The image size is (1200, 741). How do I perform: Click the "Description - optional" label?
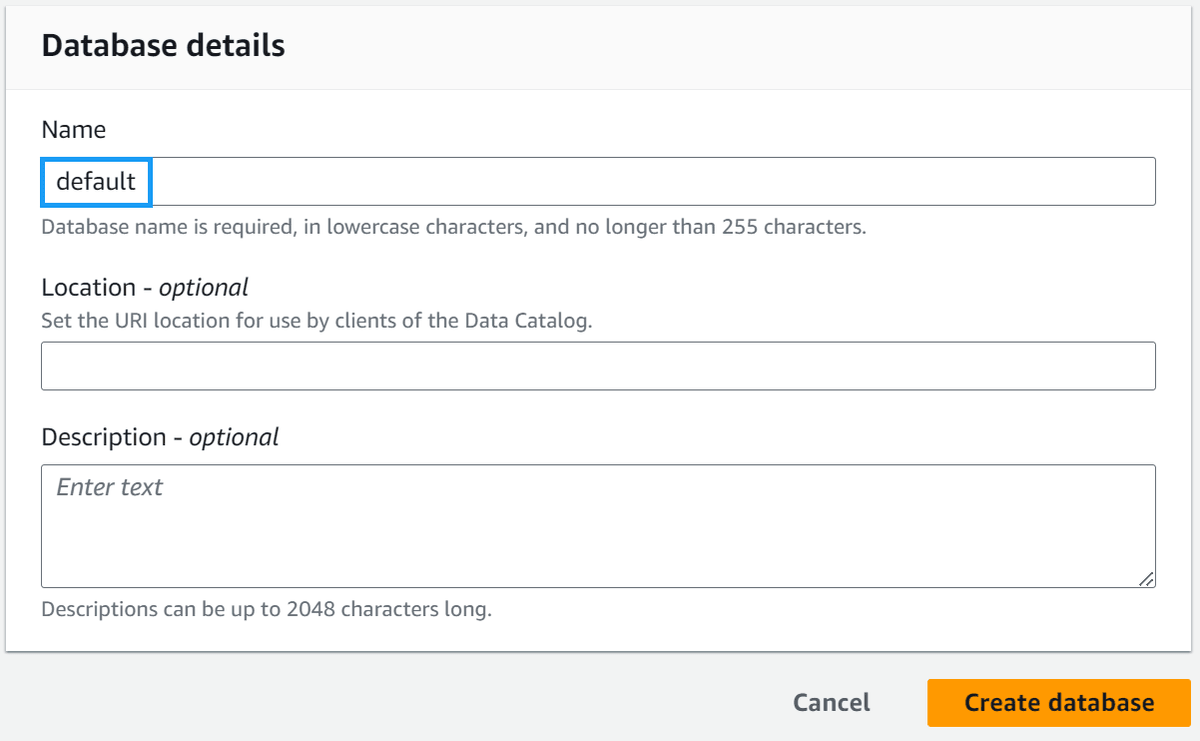pos(160,437)
